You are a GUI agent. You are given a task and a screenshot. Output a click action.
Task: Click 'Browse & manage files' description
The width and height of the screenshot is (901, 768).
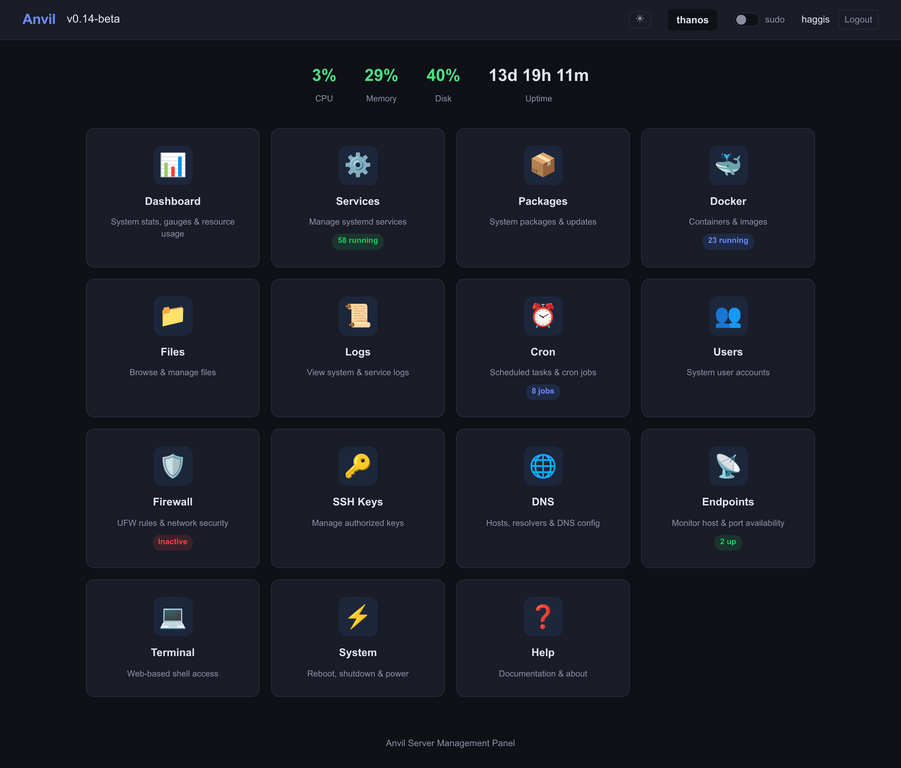click(172, 373)
